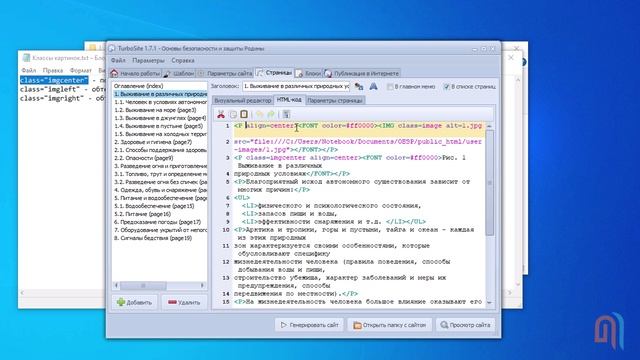Click line 6 <UL> in HTML code
The width and height of the screenshot is (640, 360).
[242, 198]
